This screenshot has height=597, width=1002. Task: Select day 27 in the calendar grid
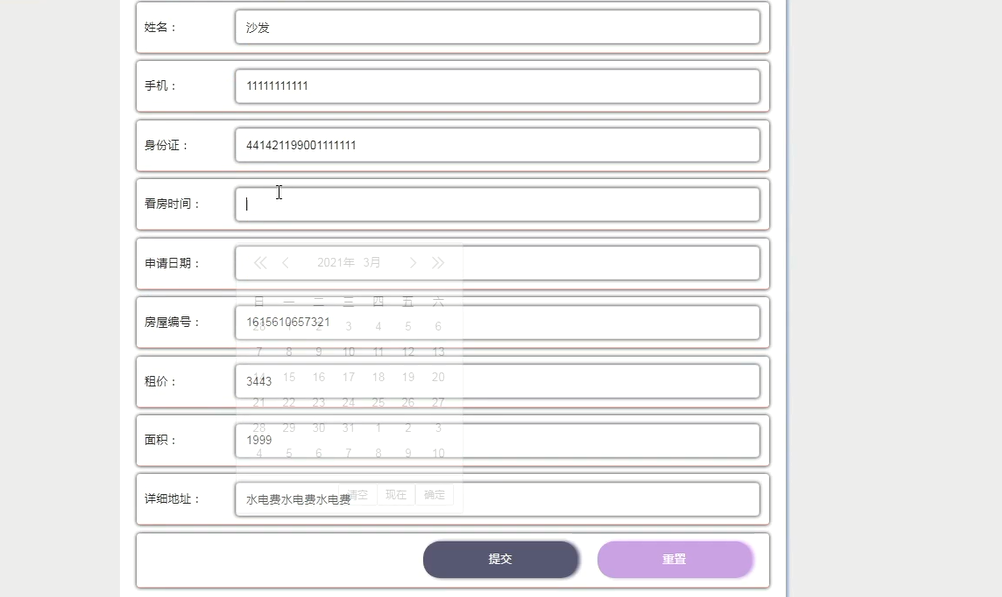click(438, 402)
